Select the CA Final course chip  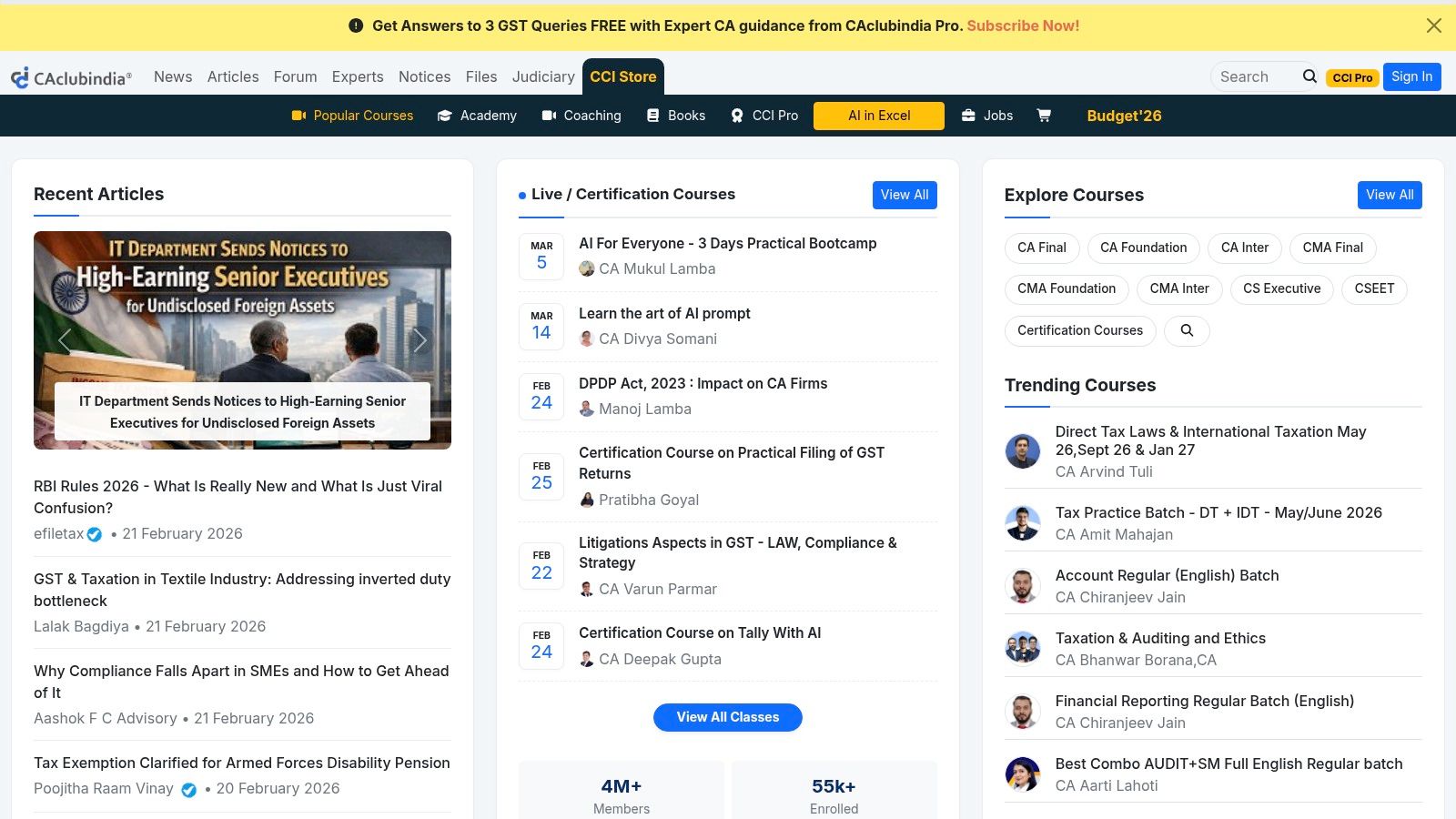(1042, 248)
